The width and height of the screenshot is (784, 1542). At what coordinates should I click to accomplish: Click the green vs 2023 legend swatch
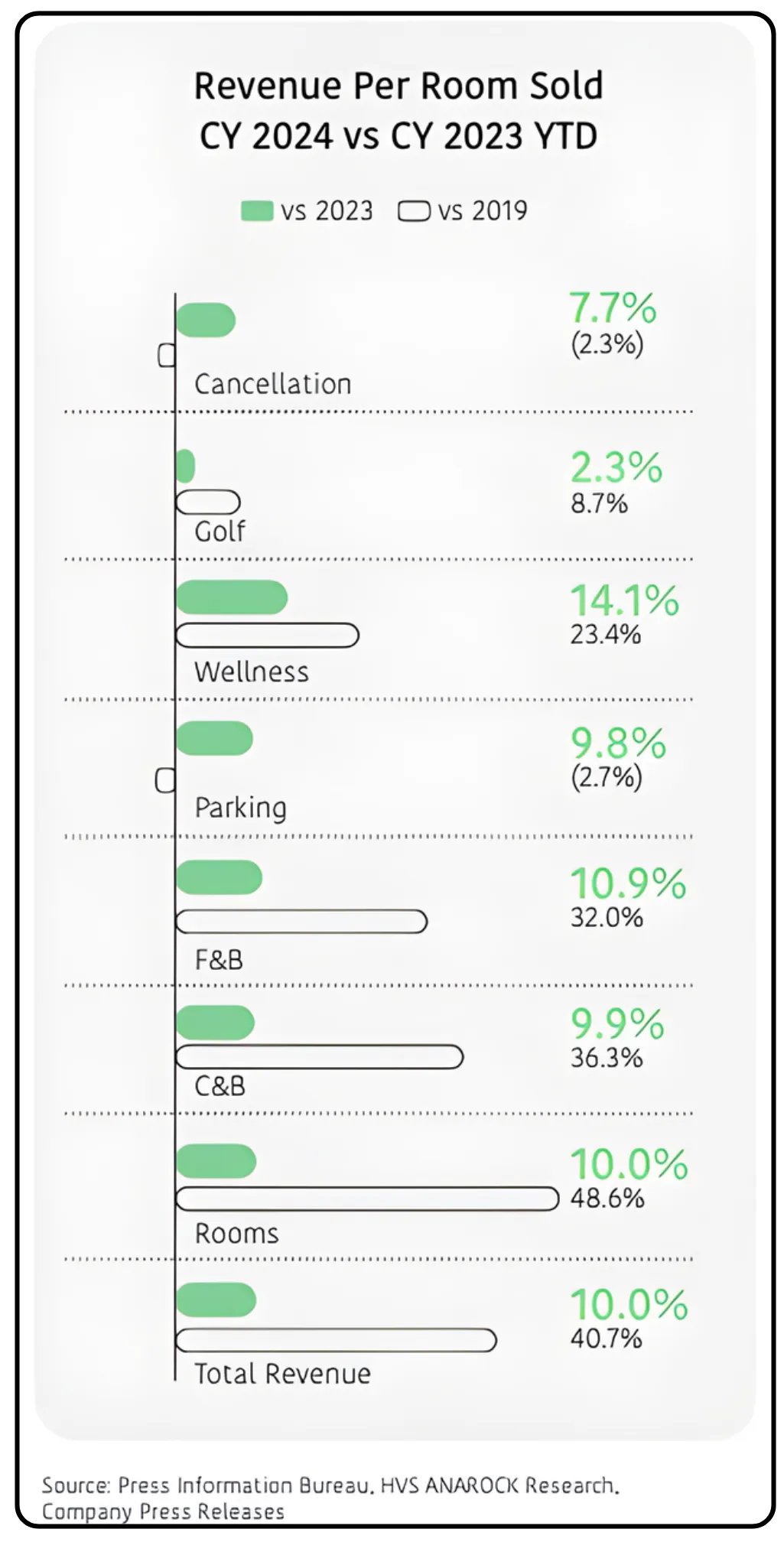(257, 210)
